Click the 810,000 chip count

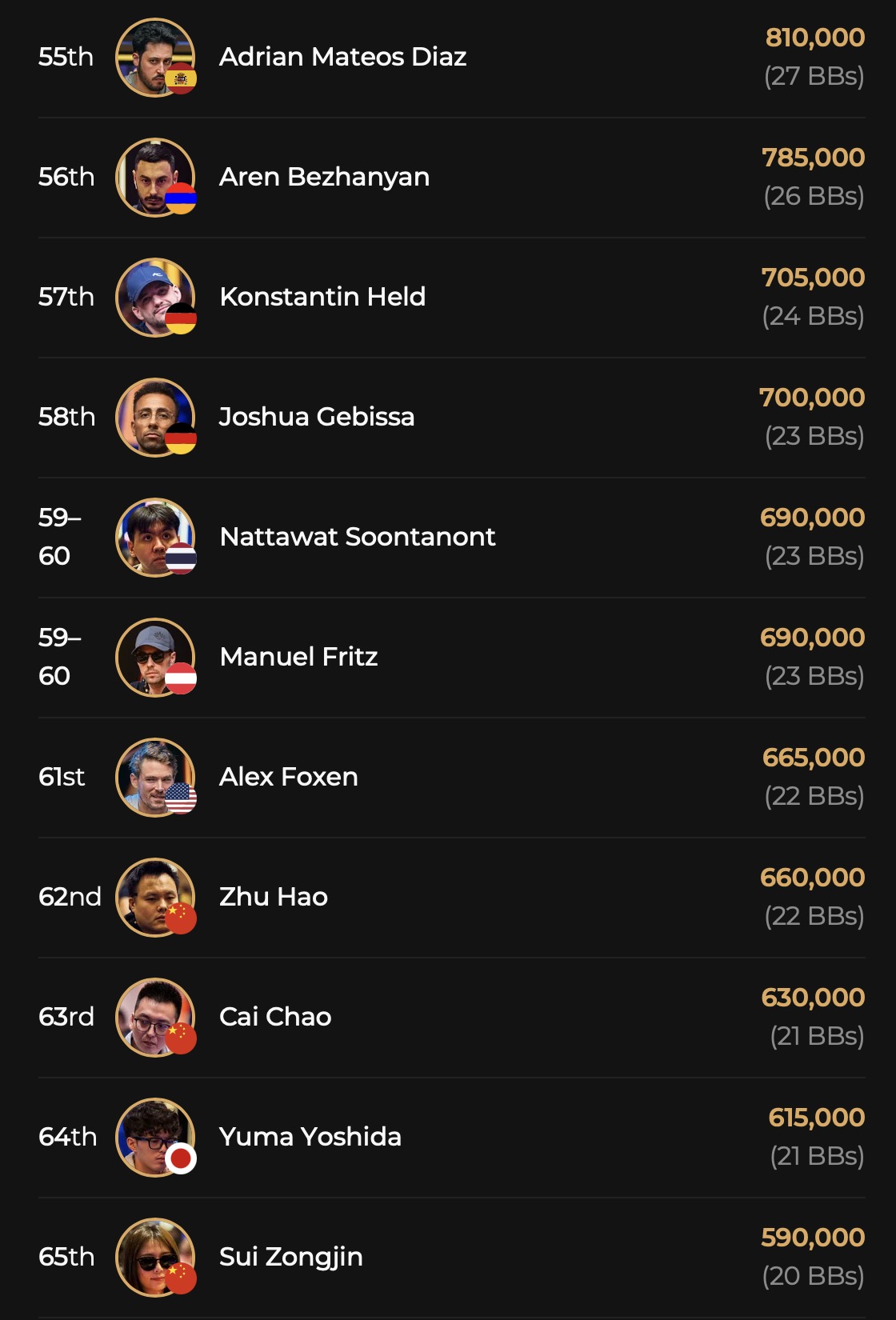[814, 38]
